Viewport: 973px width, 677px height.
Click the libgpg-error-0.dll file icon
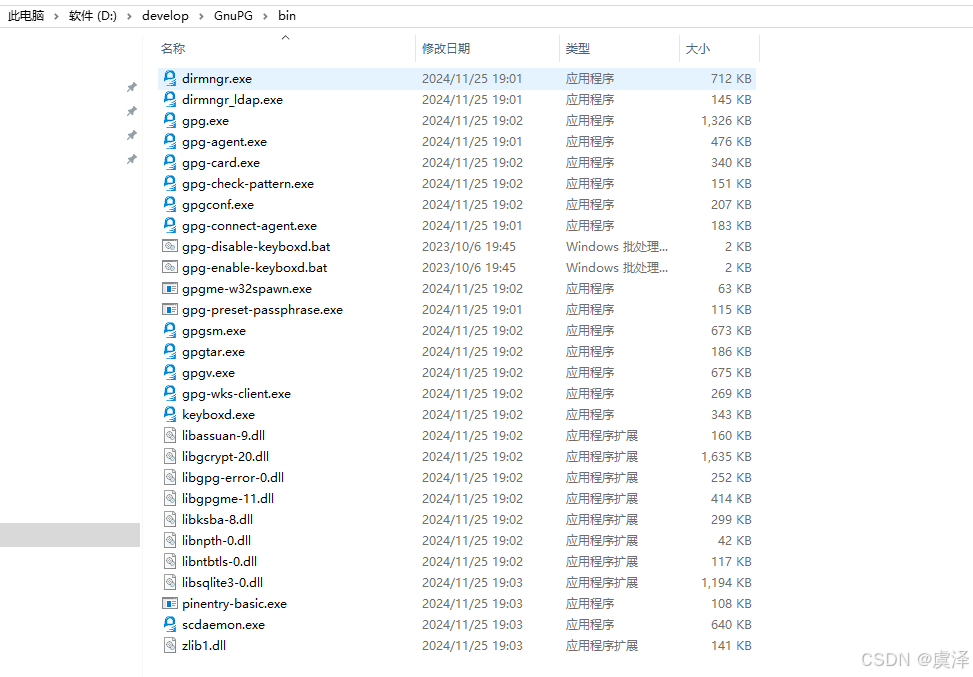[x=170, y=477]
